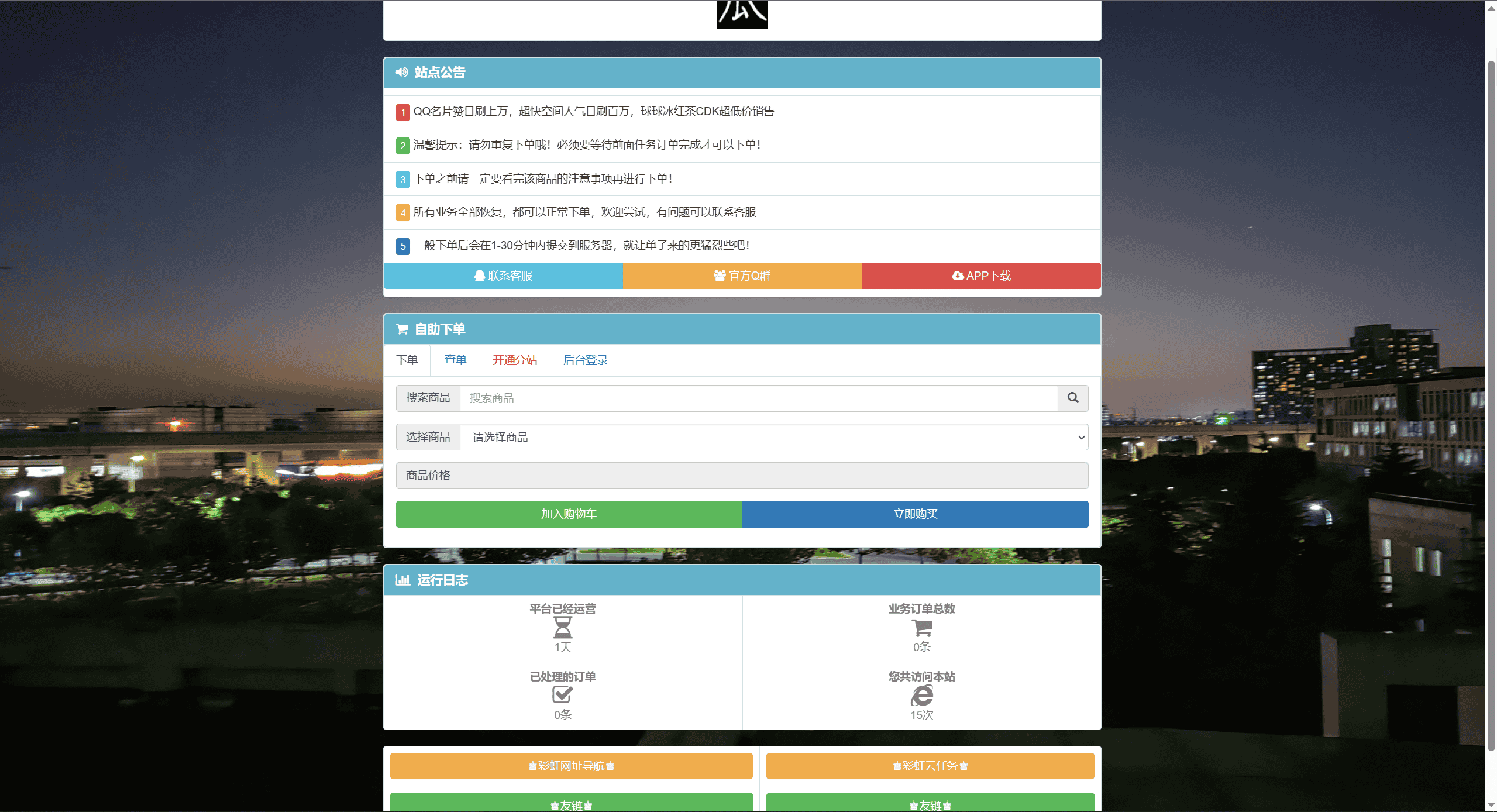Viewport: 1497px width, 812px height.
Task: Go to the 后台登录 tab
Action: coord(585,360)
